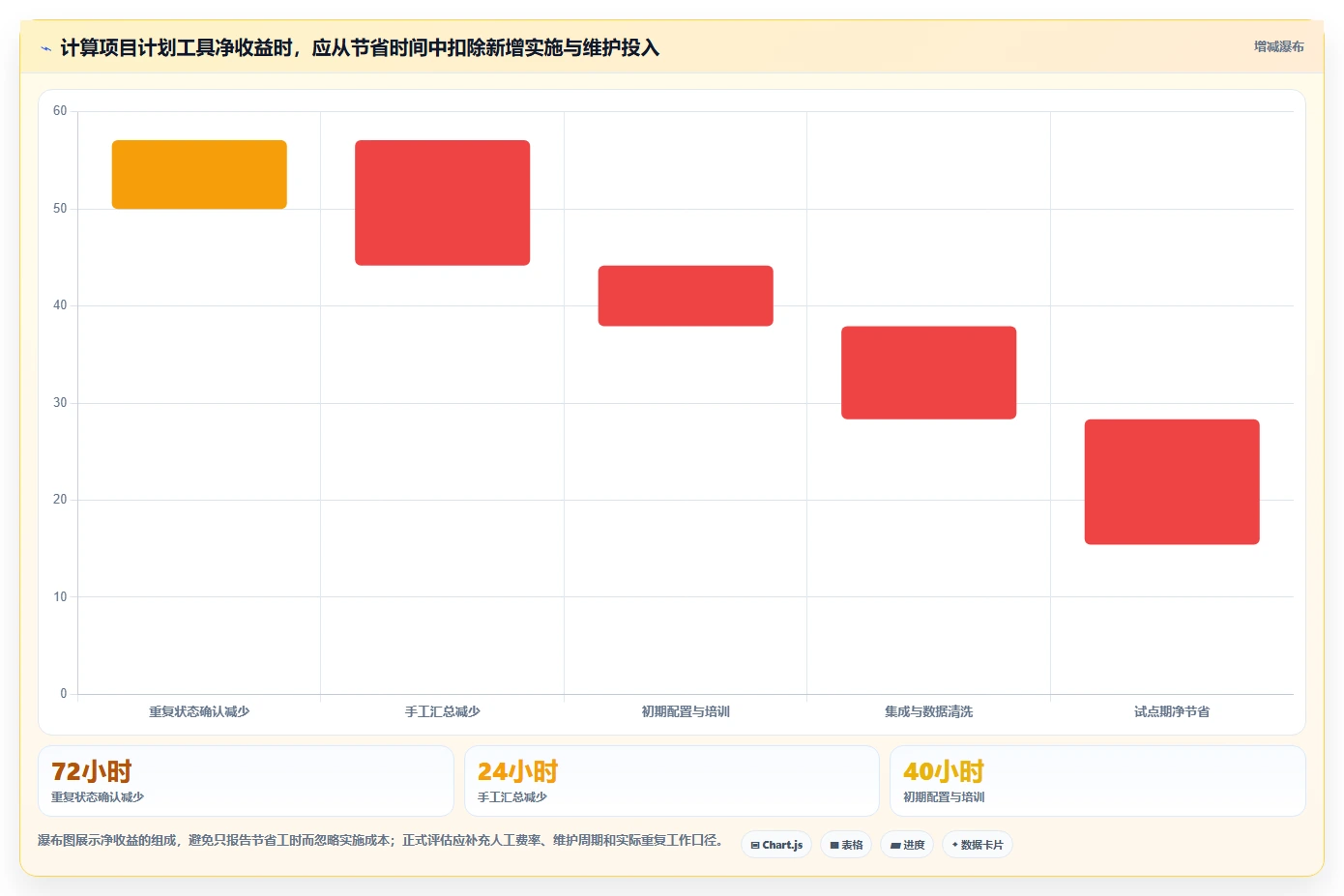Click the footnote starting with 瀑布图展示净收益的组成
Viewport: 1344px width, 896px height.
coord(381,841)
